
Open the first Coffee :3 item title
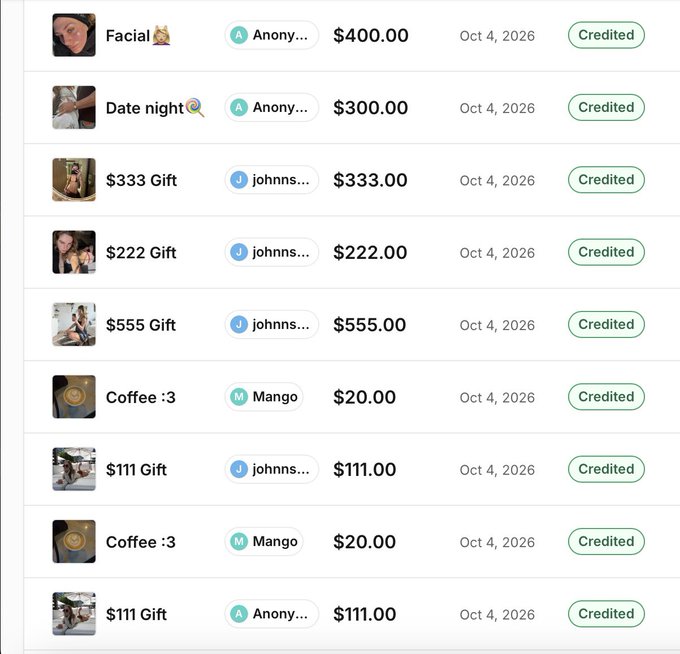click(141, 397)
